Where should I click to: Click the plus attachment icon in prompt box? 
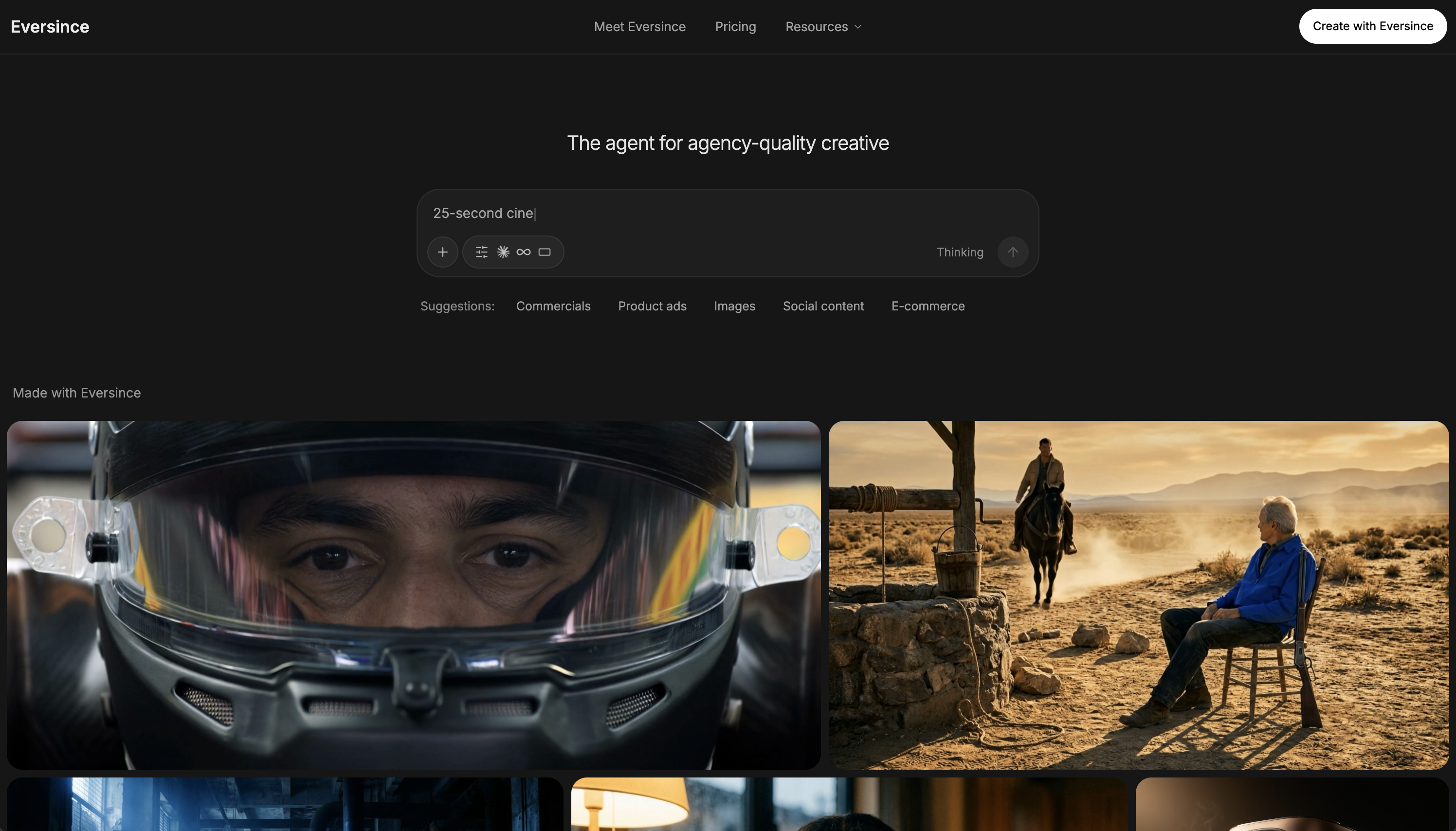[442, 252]
